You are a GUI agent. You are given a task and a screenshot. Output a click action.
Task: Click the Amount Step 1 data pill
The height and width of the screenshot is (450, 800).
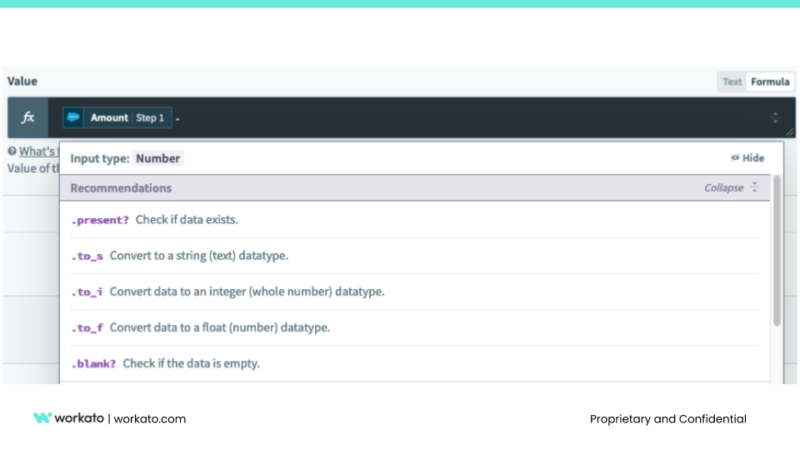(x=119, y=118)
